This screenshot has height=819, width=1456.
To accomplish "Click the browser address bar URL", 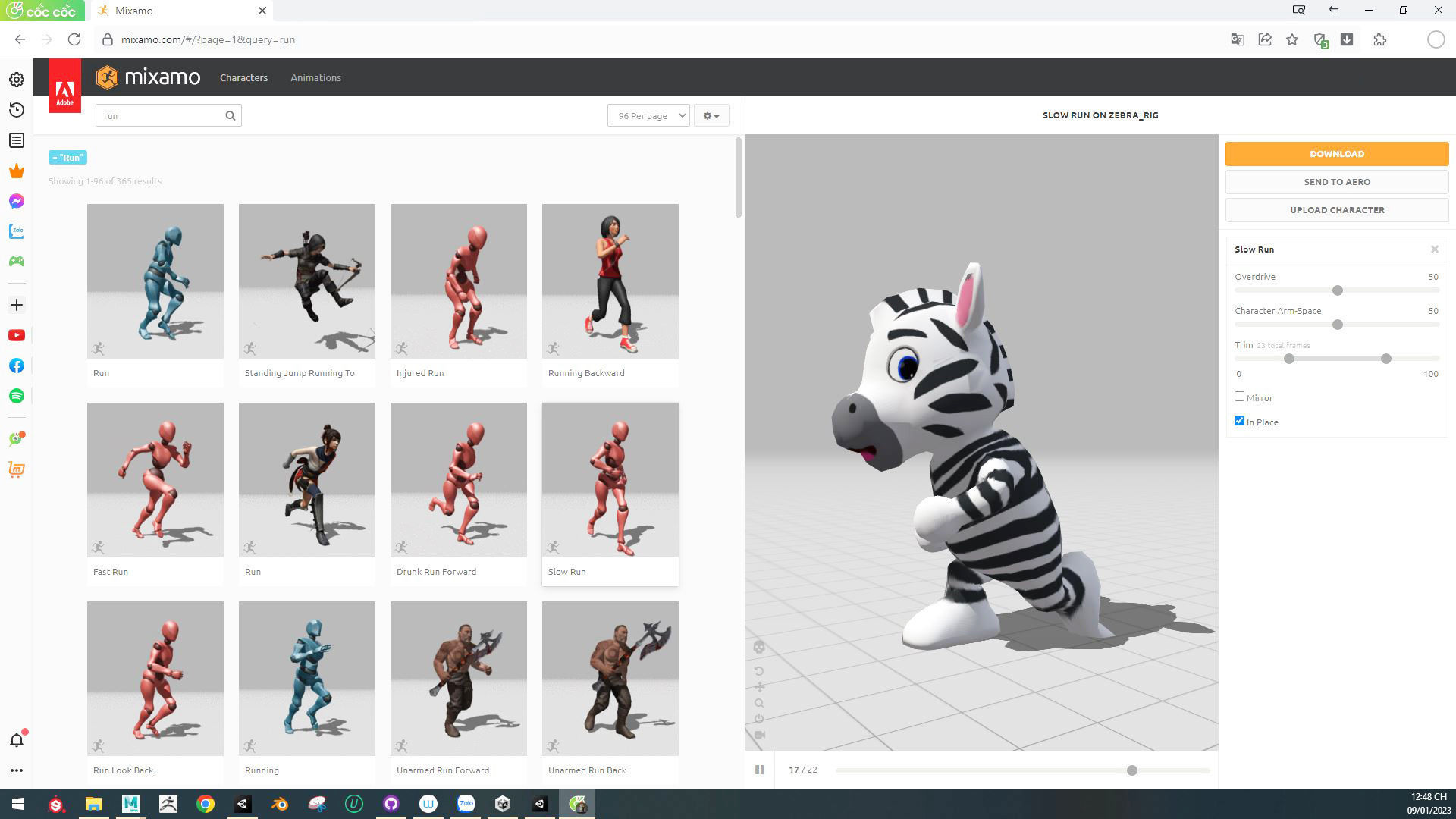I will 208,39.
